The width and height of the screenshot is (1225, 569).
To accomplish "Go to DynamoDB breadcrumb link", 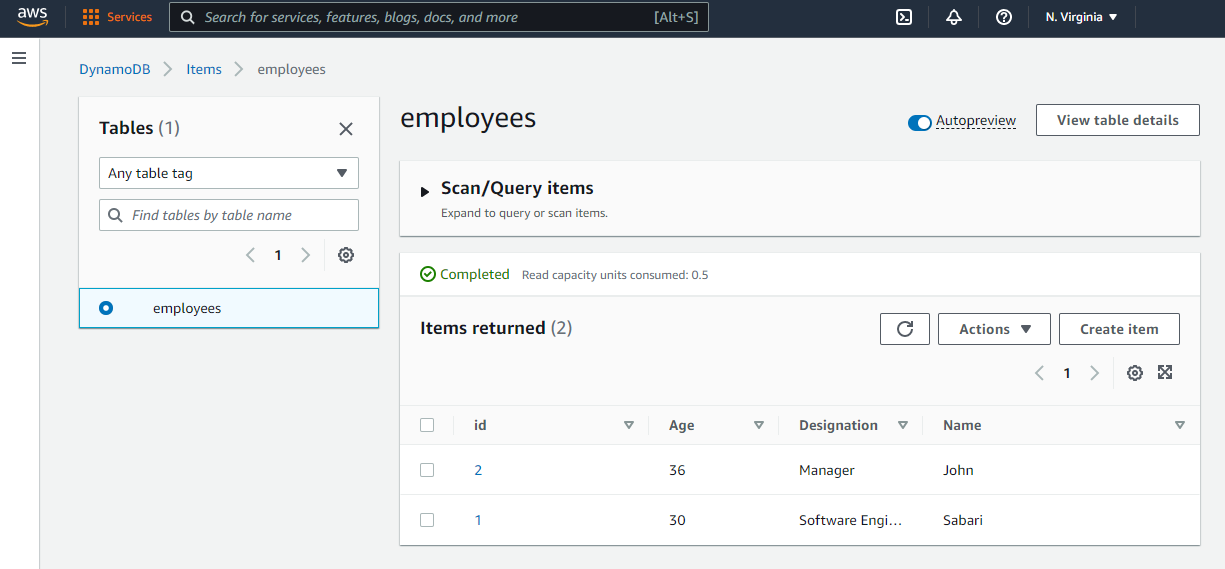I will tap(115, 69).
